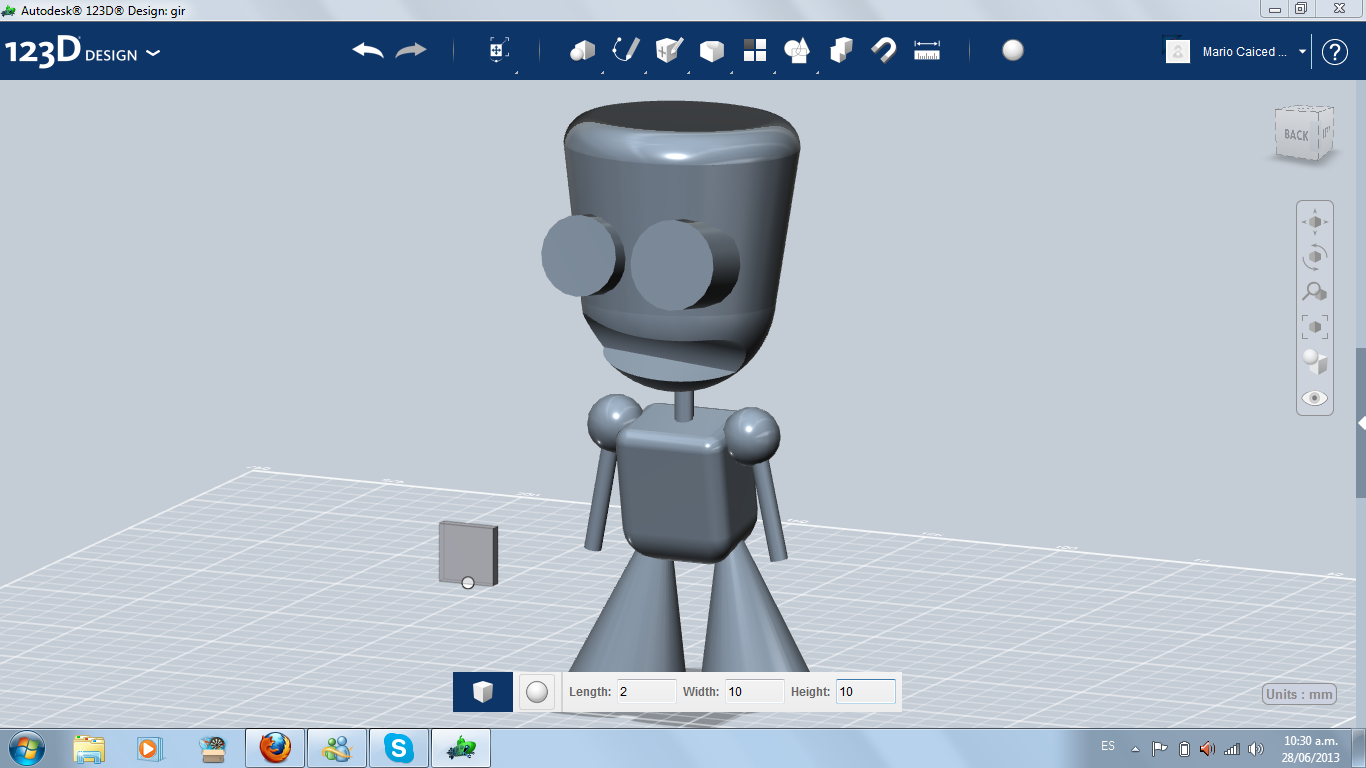Open the Grouping tools

point(797,51)
